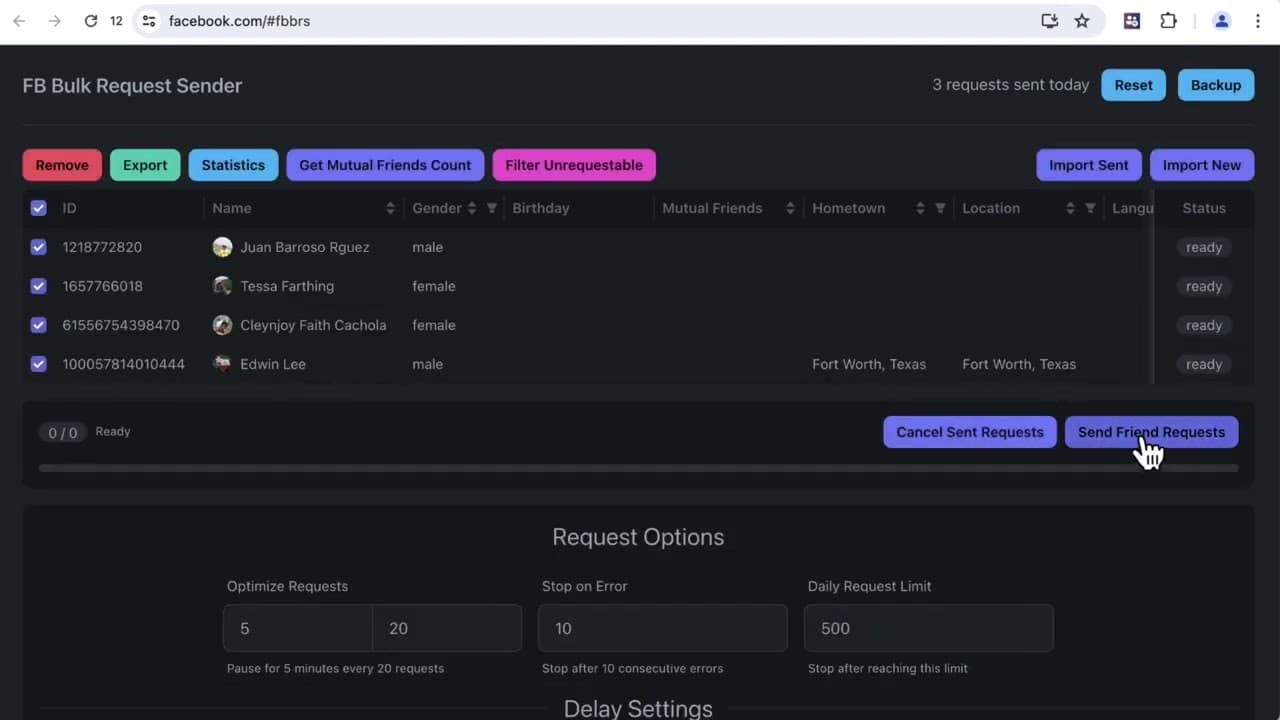This screenshot has width=1280, height=720.
Task: Open the Chrome profile avatar
Action: click(1221, 21)
